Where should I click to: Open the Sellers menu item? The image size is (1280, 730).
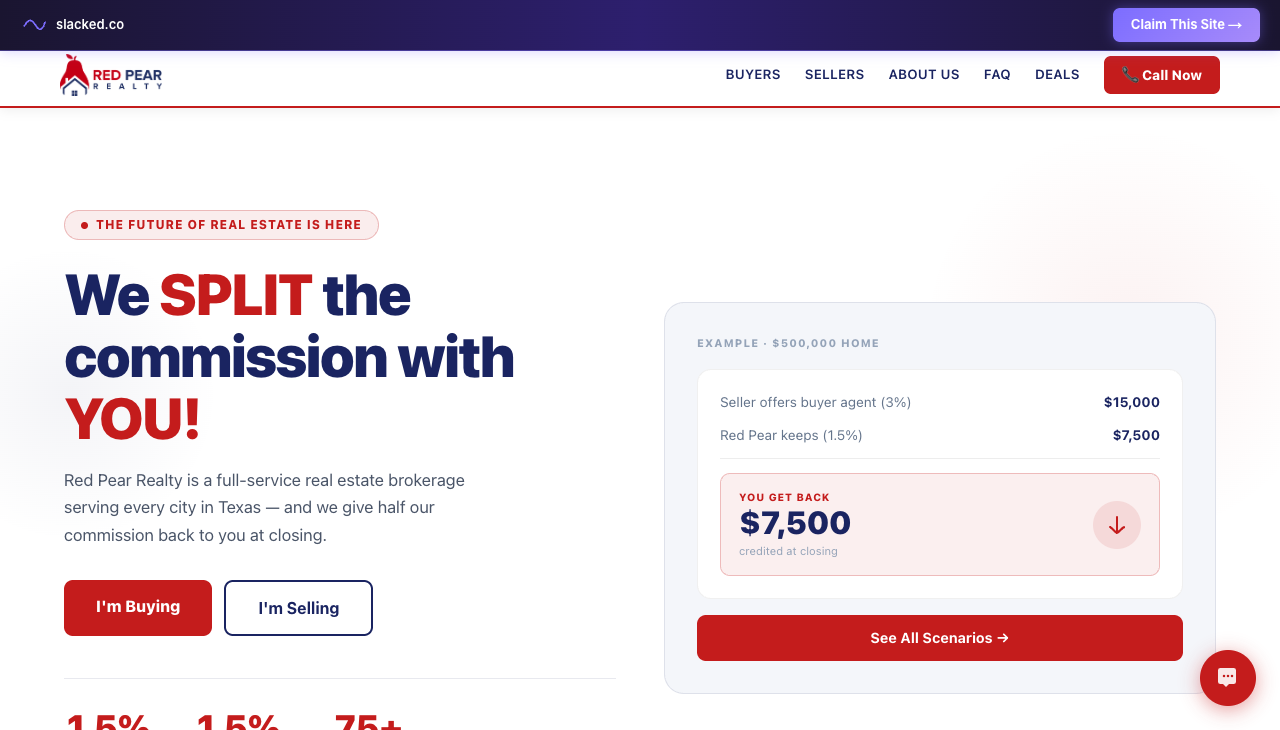834,75
